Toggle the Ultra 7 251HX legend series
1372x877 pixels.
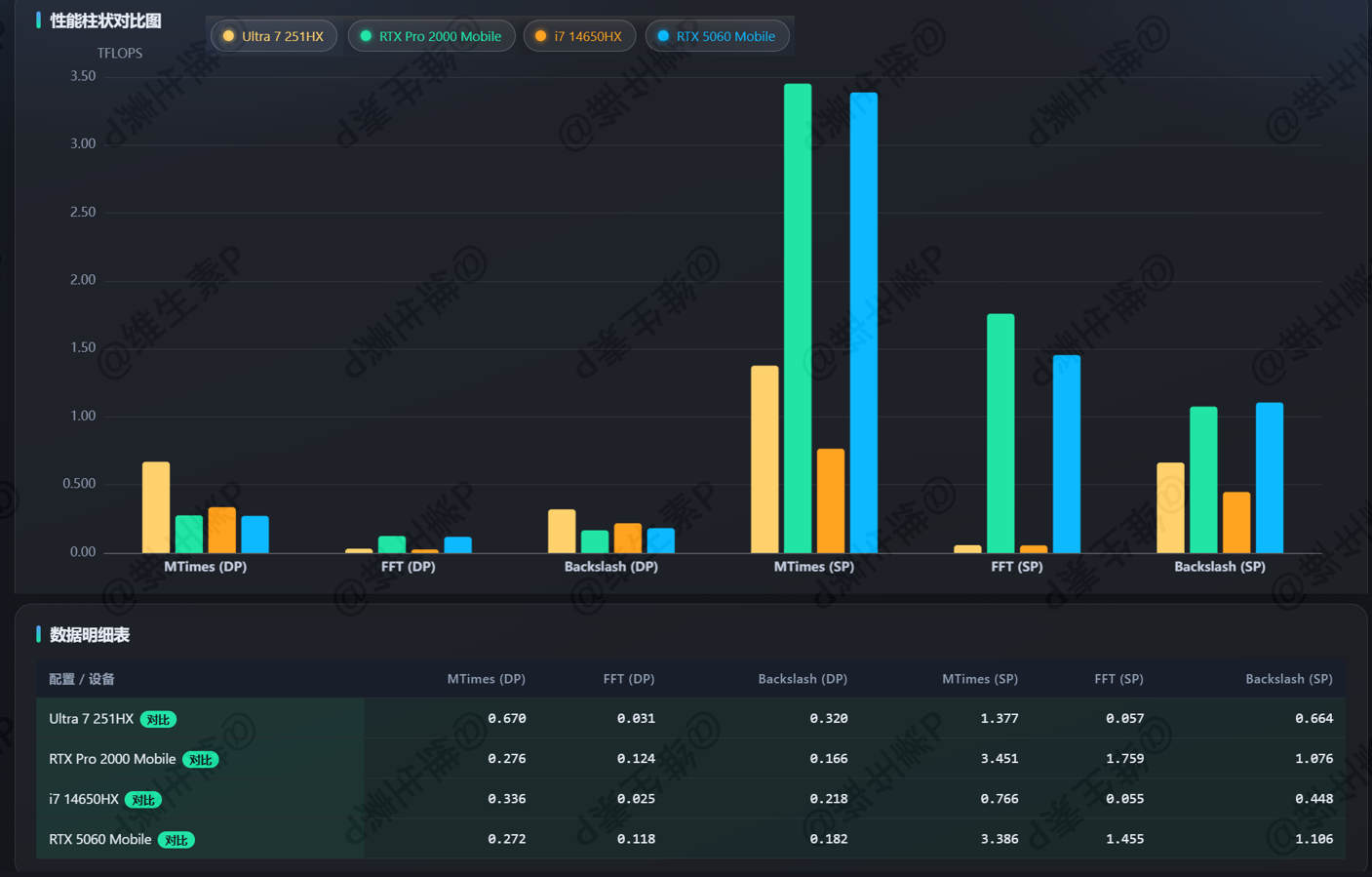(x=274, y=36)
